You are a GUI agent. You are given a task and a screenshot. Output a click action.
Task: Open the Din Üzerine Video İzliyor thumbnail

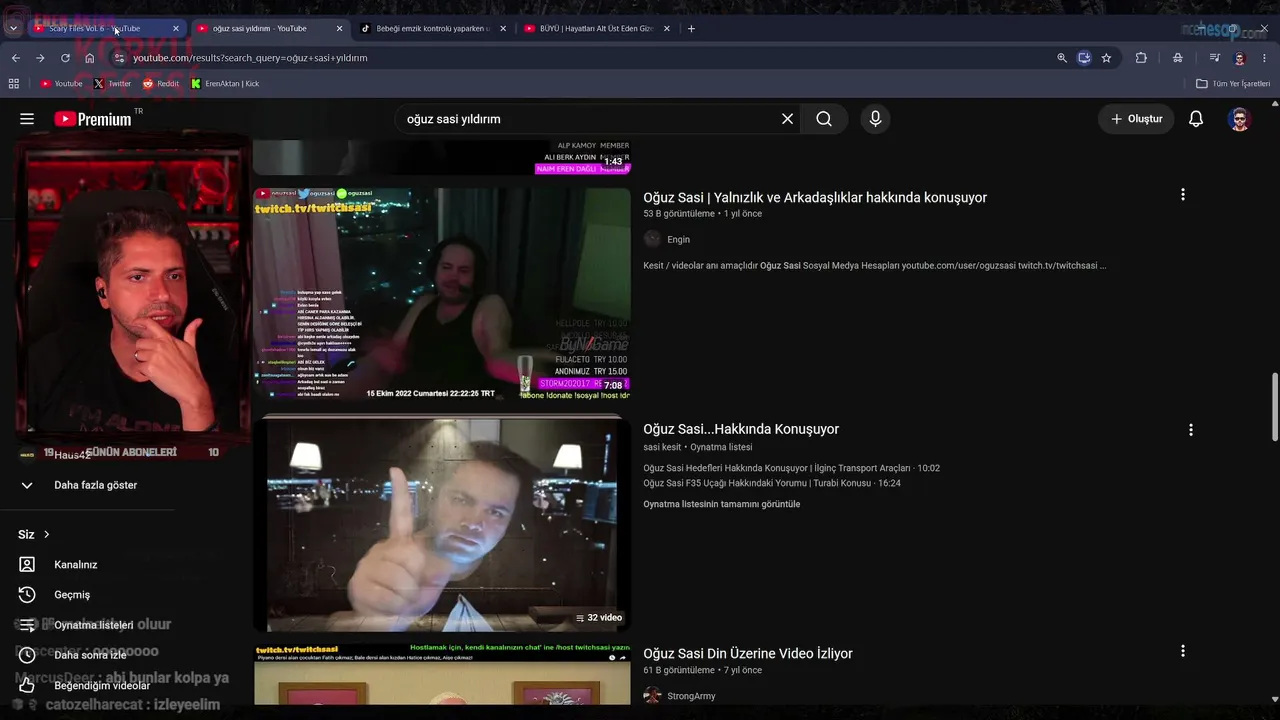(442, 675)
